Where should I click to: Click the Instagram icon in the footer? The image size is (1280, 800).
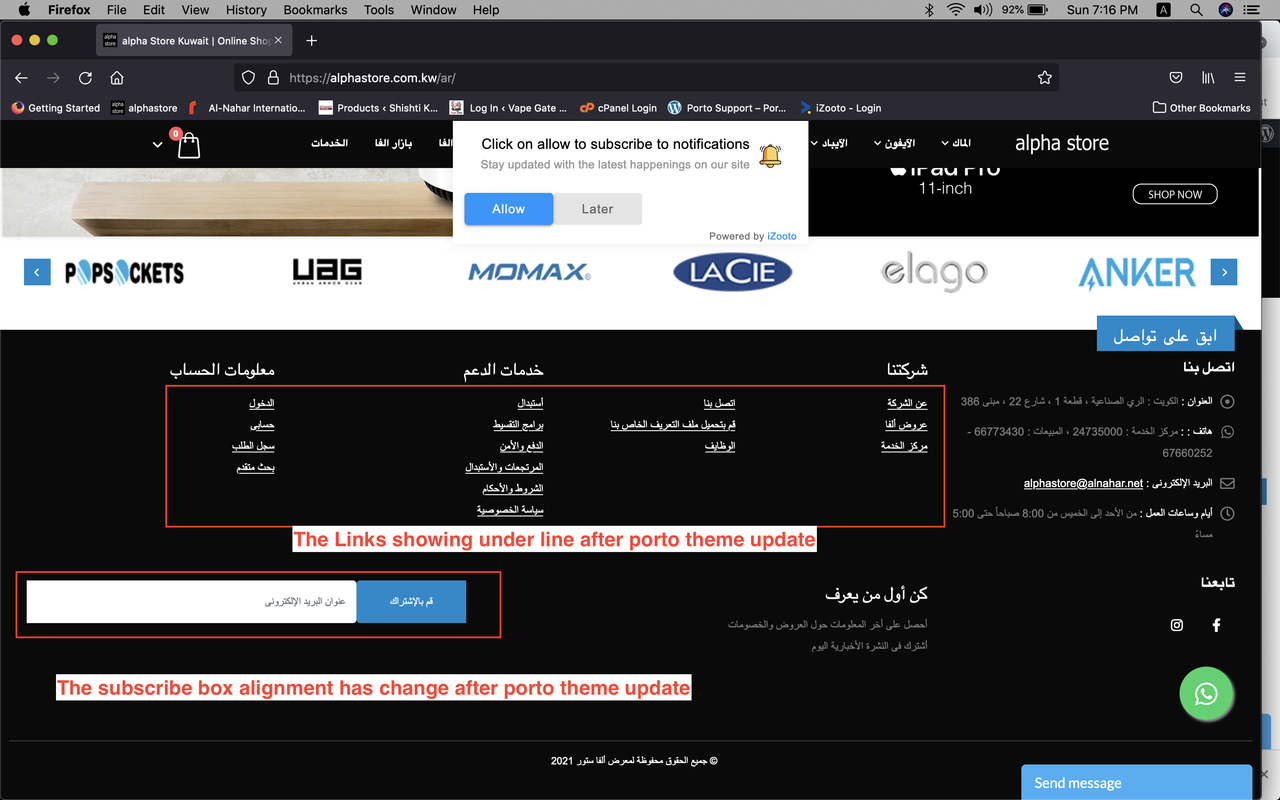pos(1176,625)
